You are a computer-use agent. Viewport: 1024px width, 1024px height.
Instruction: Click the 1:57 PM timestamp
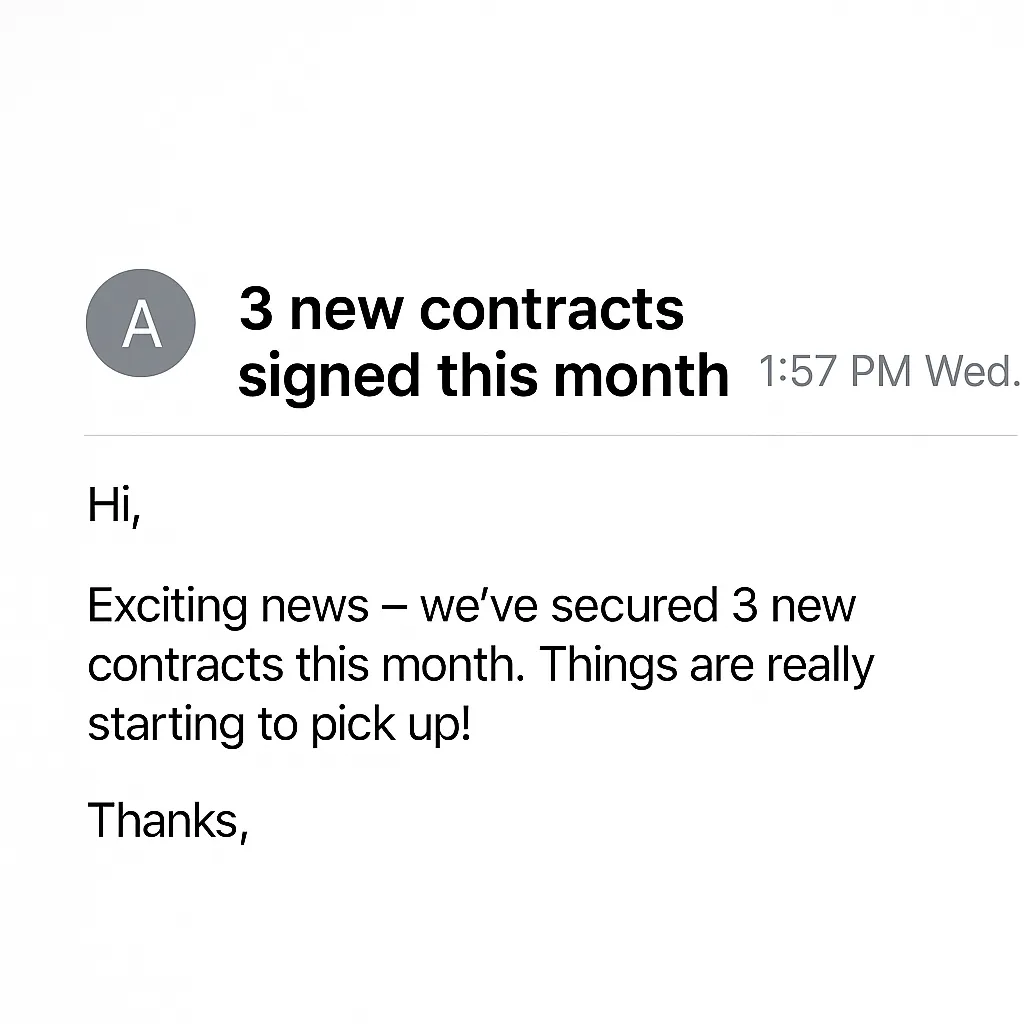click(x=835, y=371)
